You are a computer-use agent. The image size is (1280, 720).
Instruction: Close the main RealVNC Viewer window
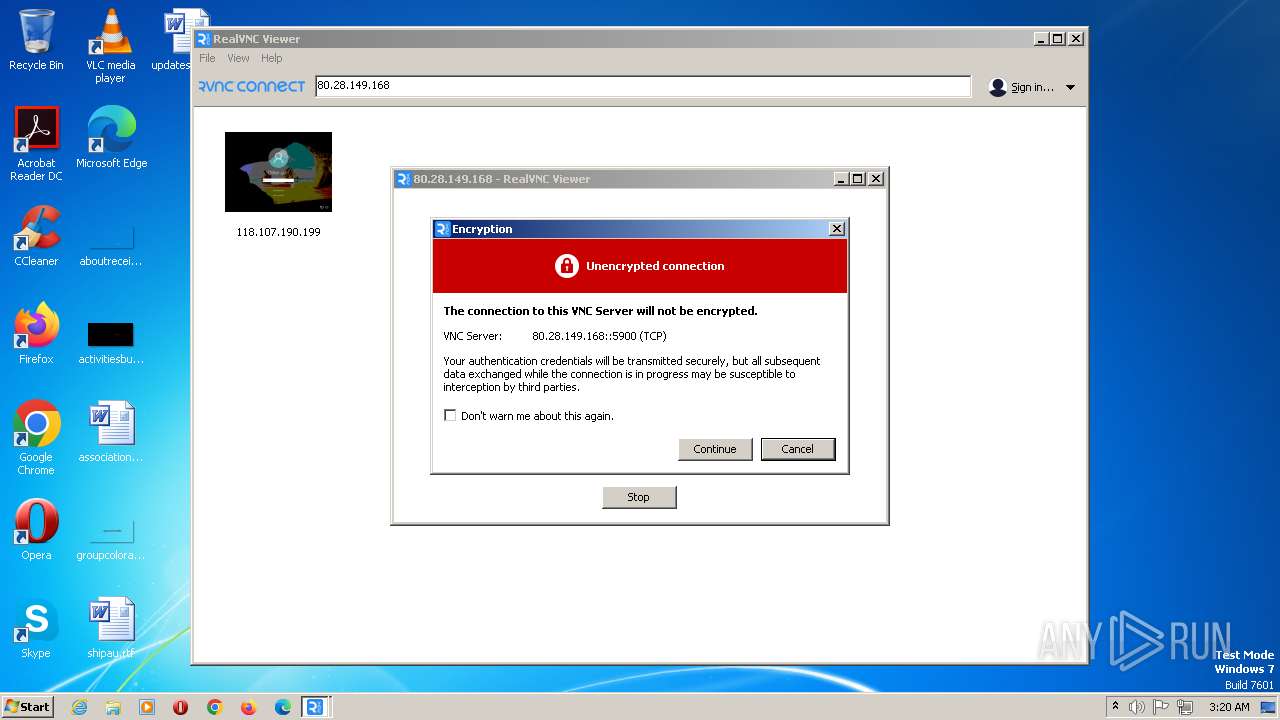[1076, 39]
